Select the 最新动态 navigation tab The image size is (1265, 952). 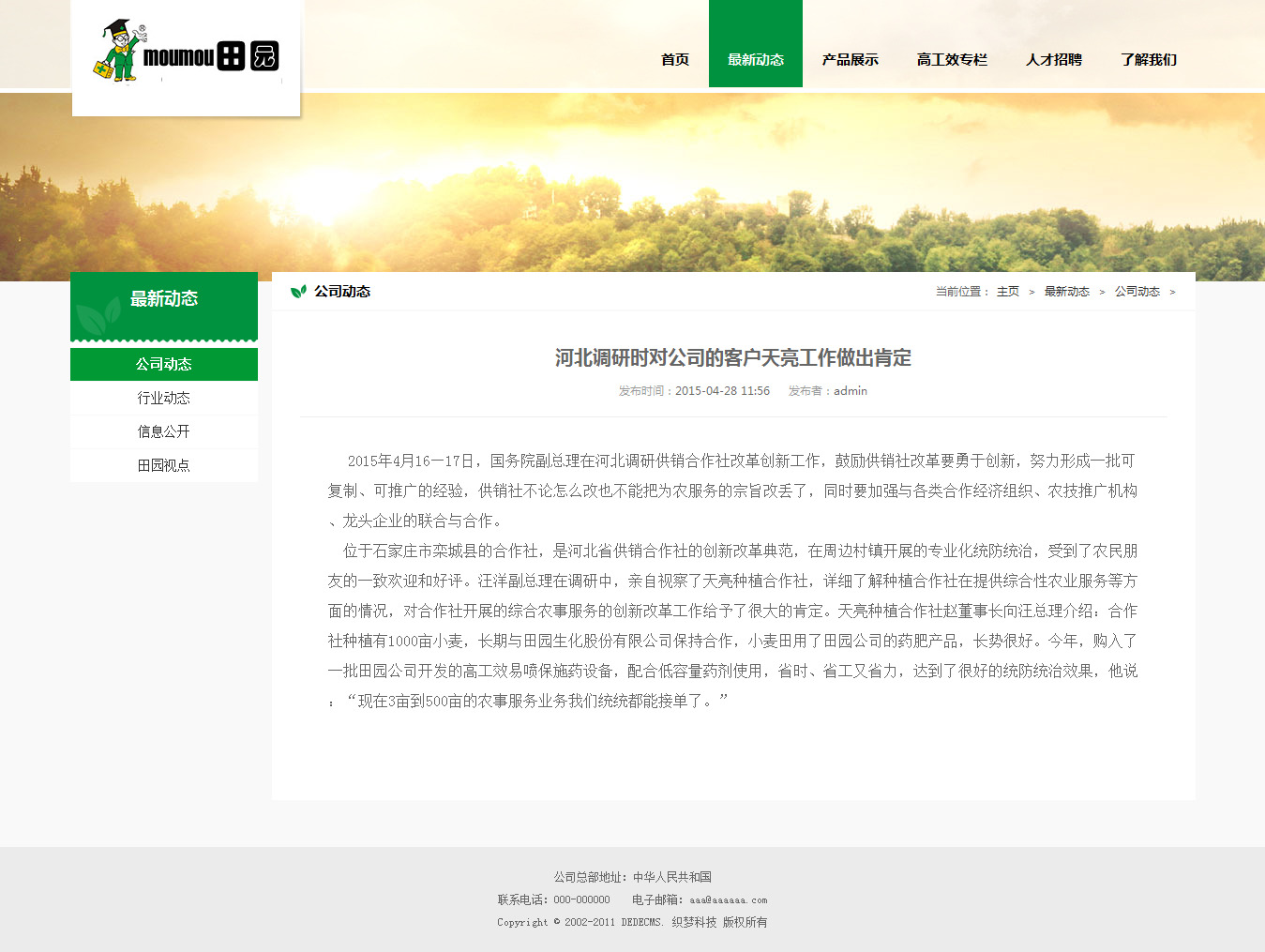[x=755, y=59]
